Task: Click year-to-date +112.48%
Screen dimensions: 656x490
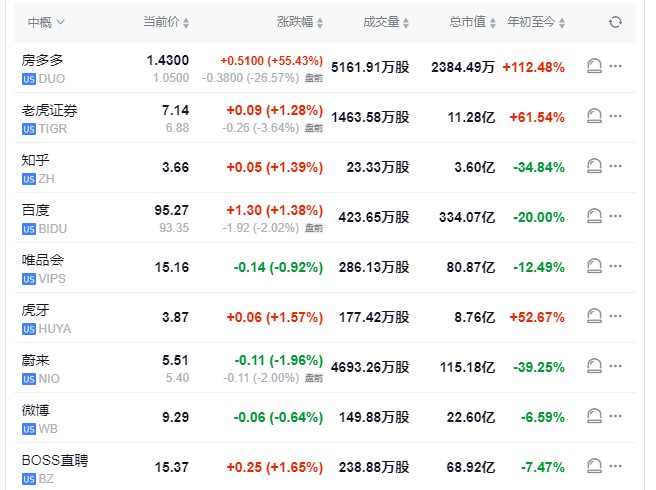Action: point(534,67)
